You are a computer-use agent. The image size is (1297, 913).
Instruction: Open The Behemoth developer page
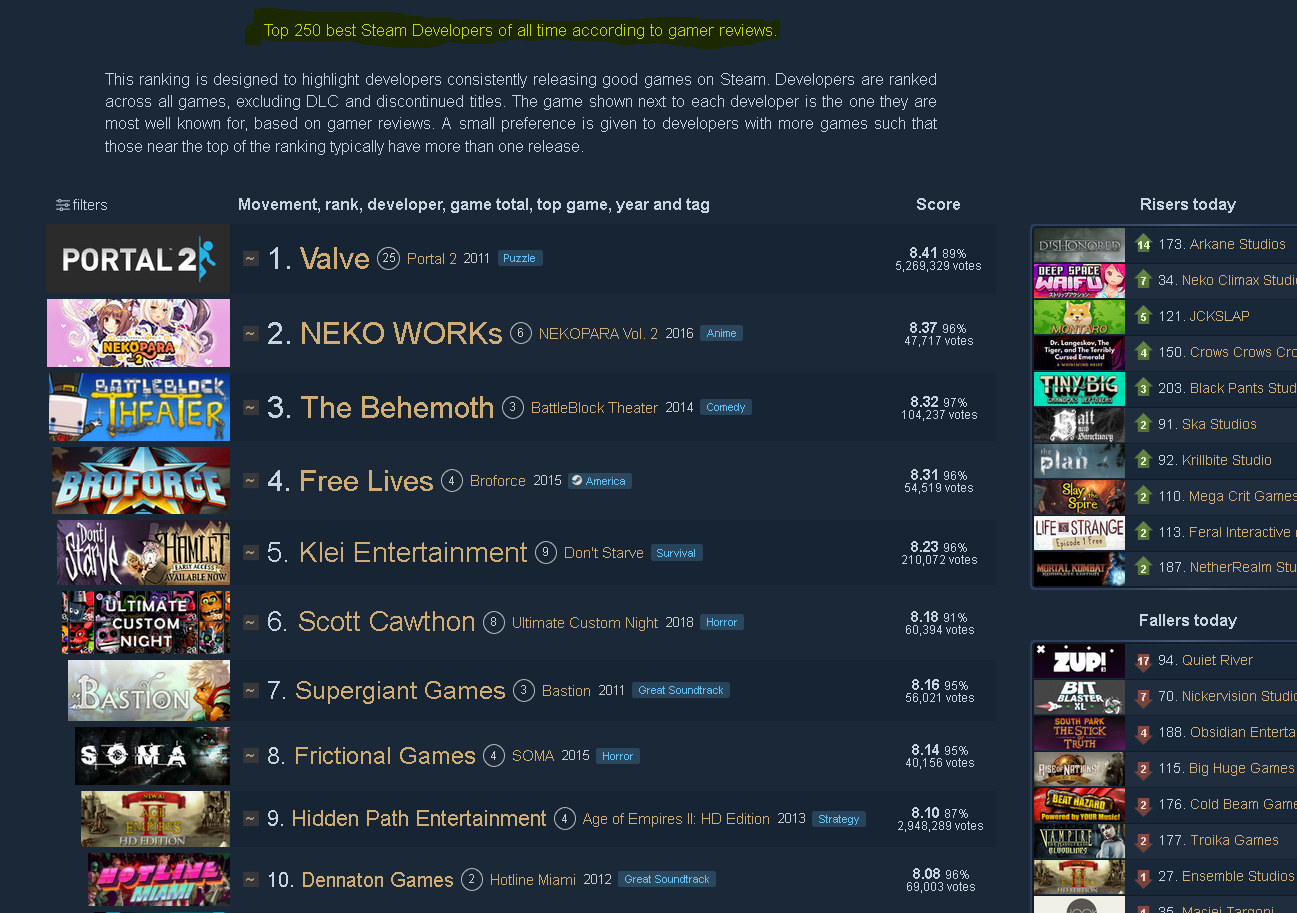[397, 407]
